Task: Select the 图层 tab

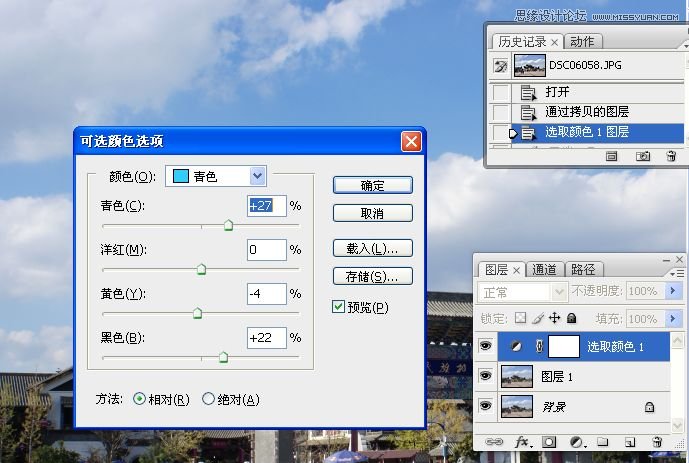Action: (496, 270)
